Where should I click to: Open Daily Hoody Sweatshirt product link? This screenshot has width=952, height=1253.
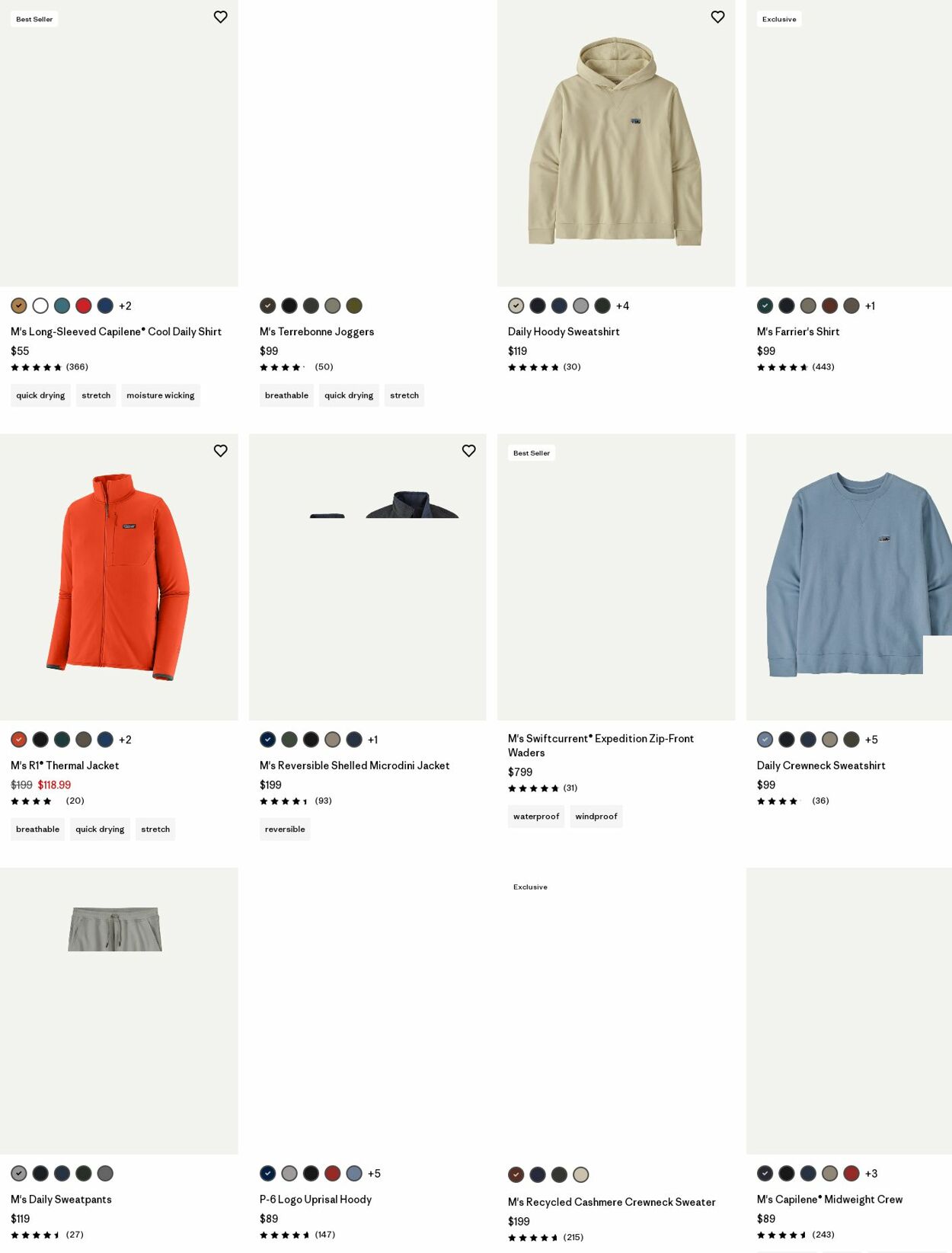coord(564,332)
